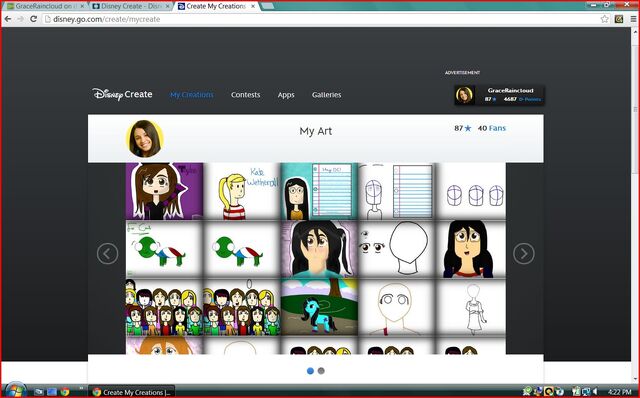The width and height of the screenshot is (640, 398).
Task: Open the eyes and blank head outline thumbnail
Action: [397, 249]
